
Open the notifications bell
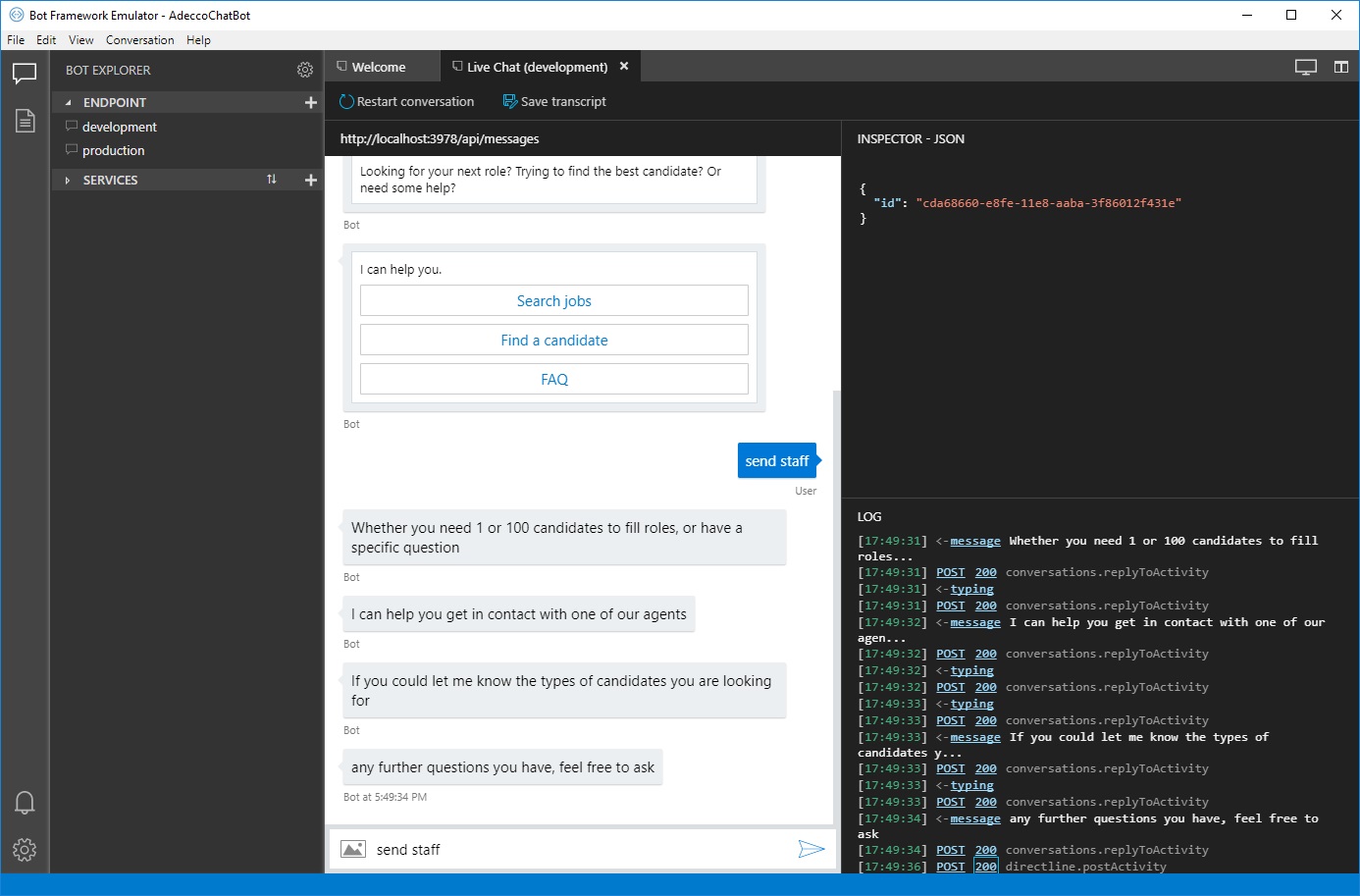[25, 802]
